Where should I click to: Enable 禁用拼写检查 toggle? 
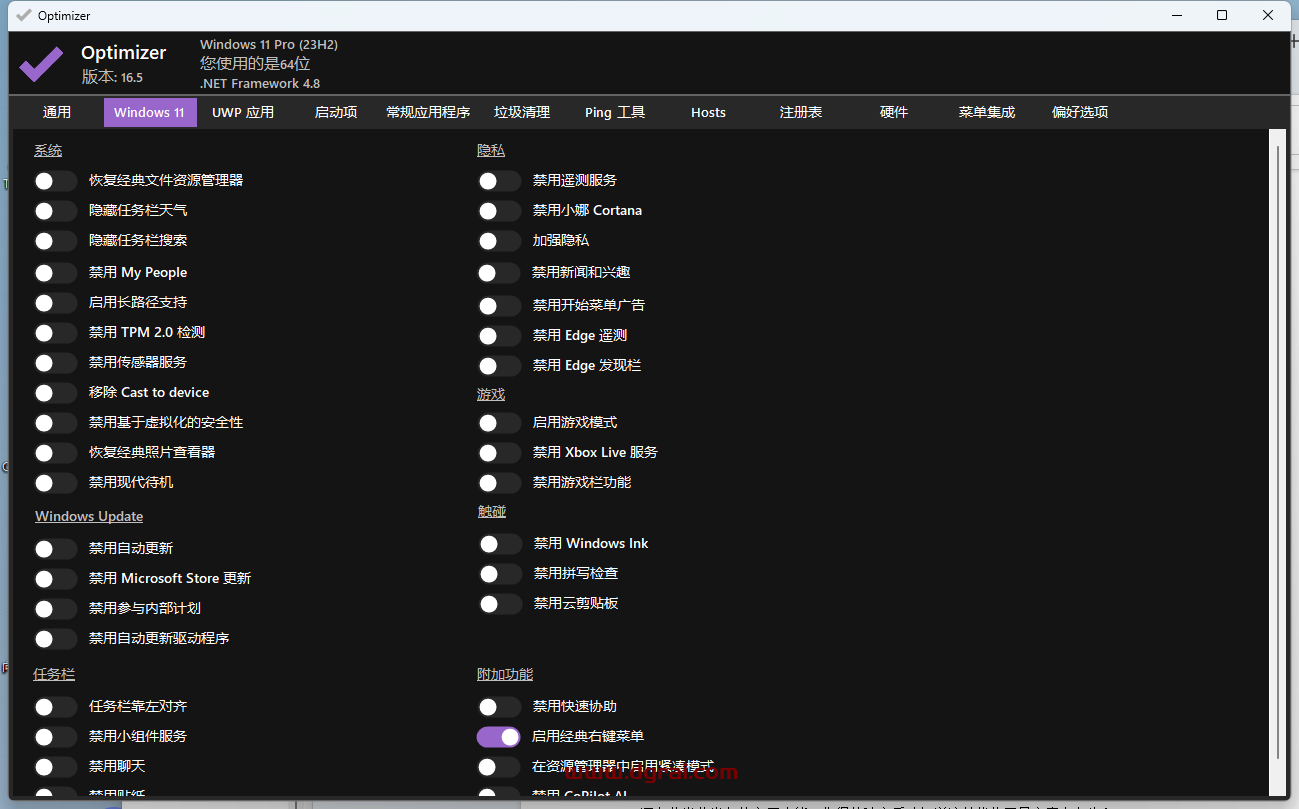500,574
